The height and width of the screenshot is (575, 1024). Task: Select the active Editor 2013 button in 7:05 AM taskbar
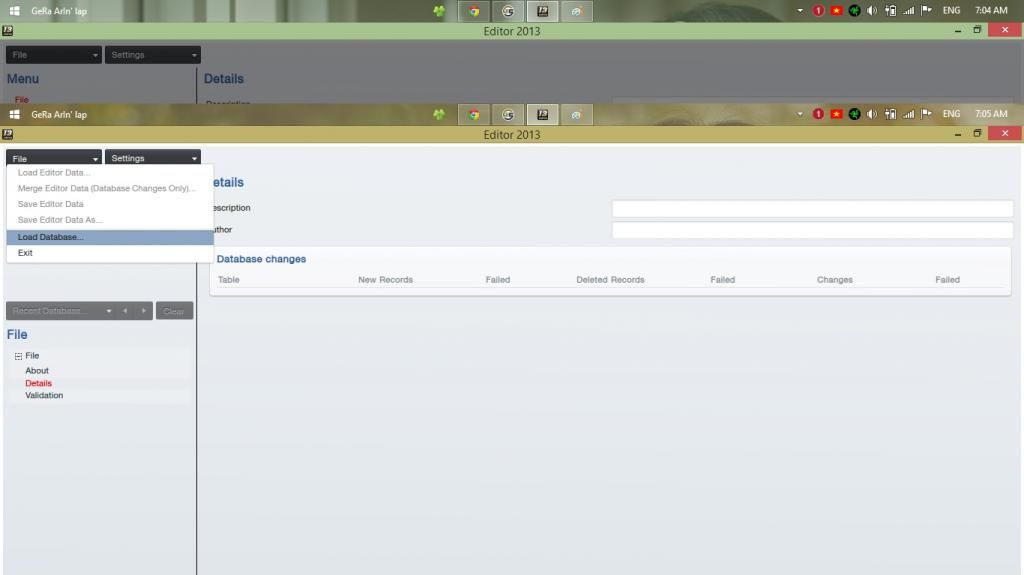542,114
